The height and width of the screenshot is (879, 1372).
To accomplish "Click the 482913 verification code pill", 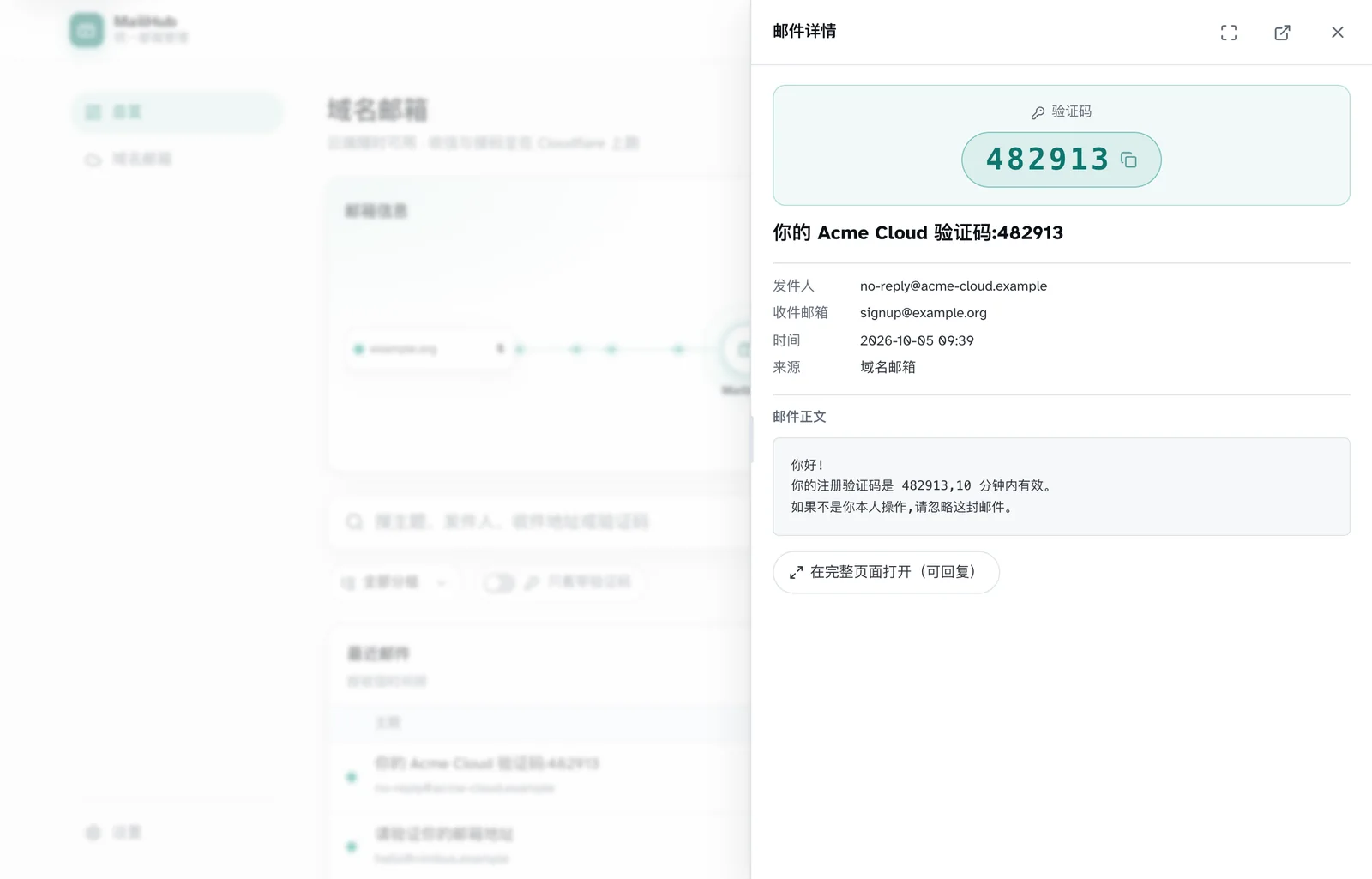I will click(x=1061, y=160).
